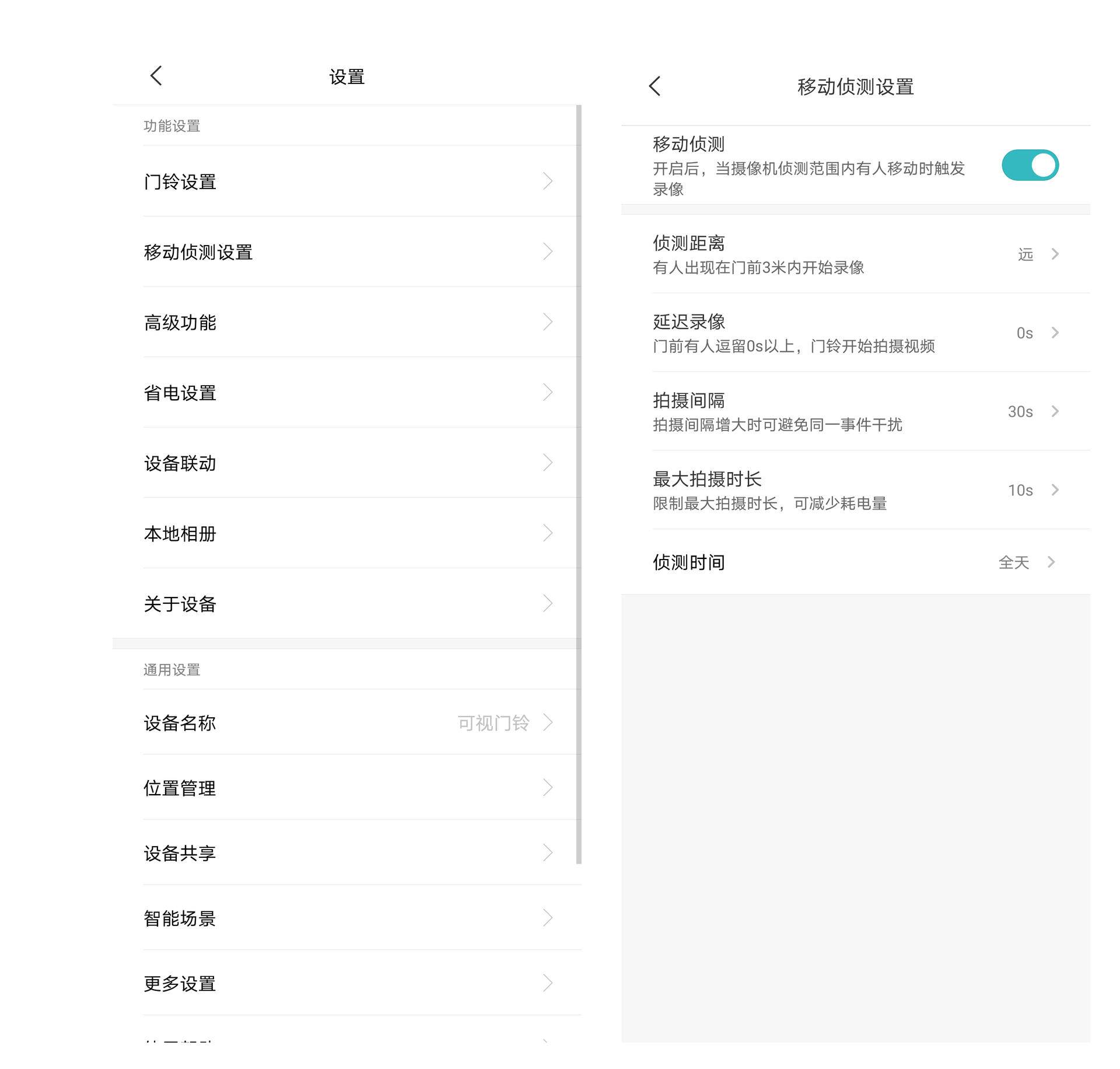Edit 设备名称 可视门铃

pos(494,723)
